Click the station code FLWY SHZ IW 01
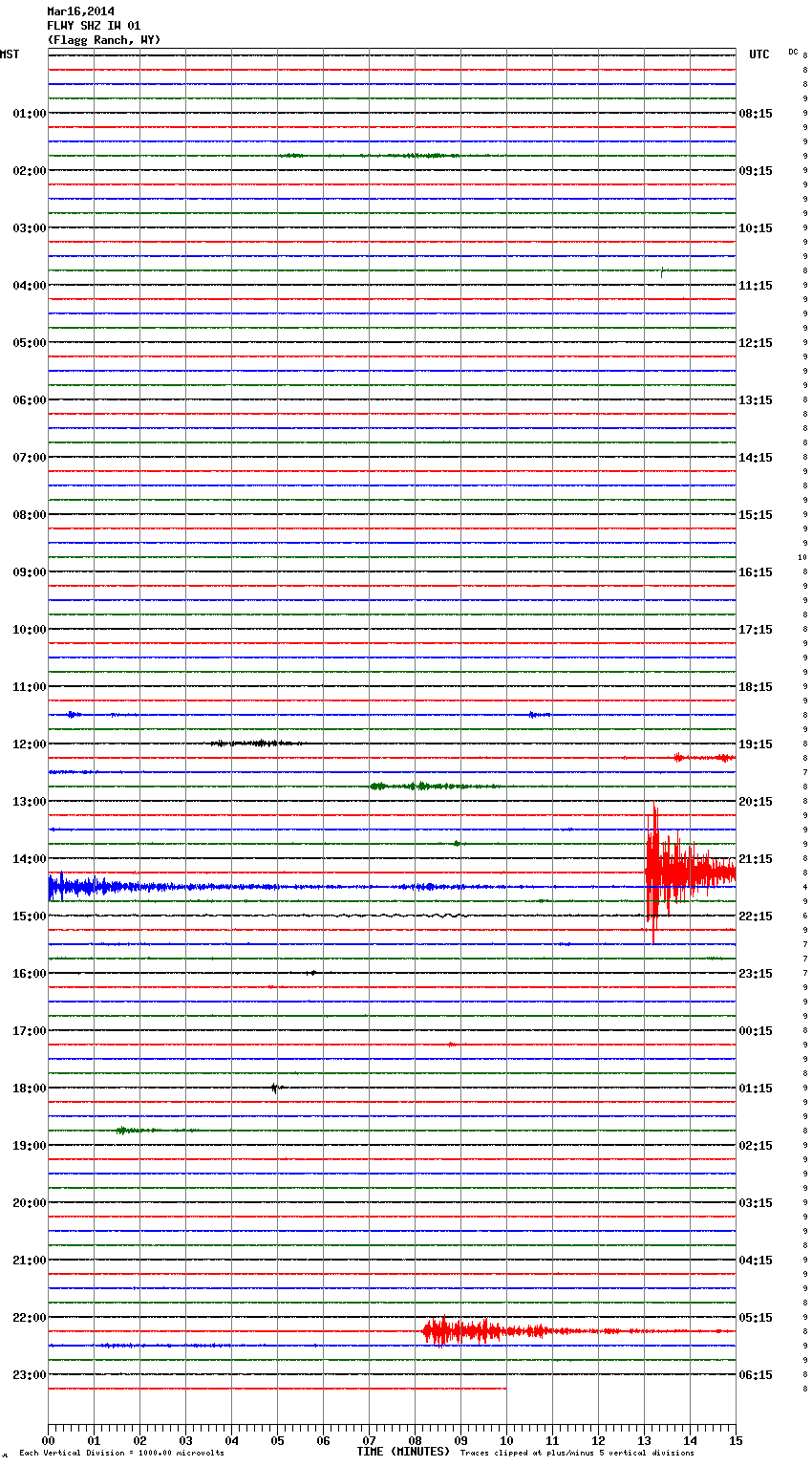 [94, 26]
